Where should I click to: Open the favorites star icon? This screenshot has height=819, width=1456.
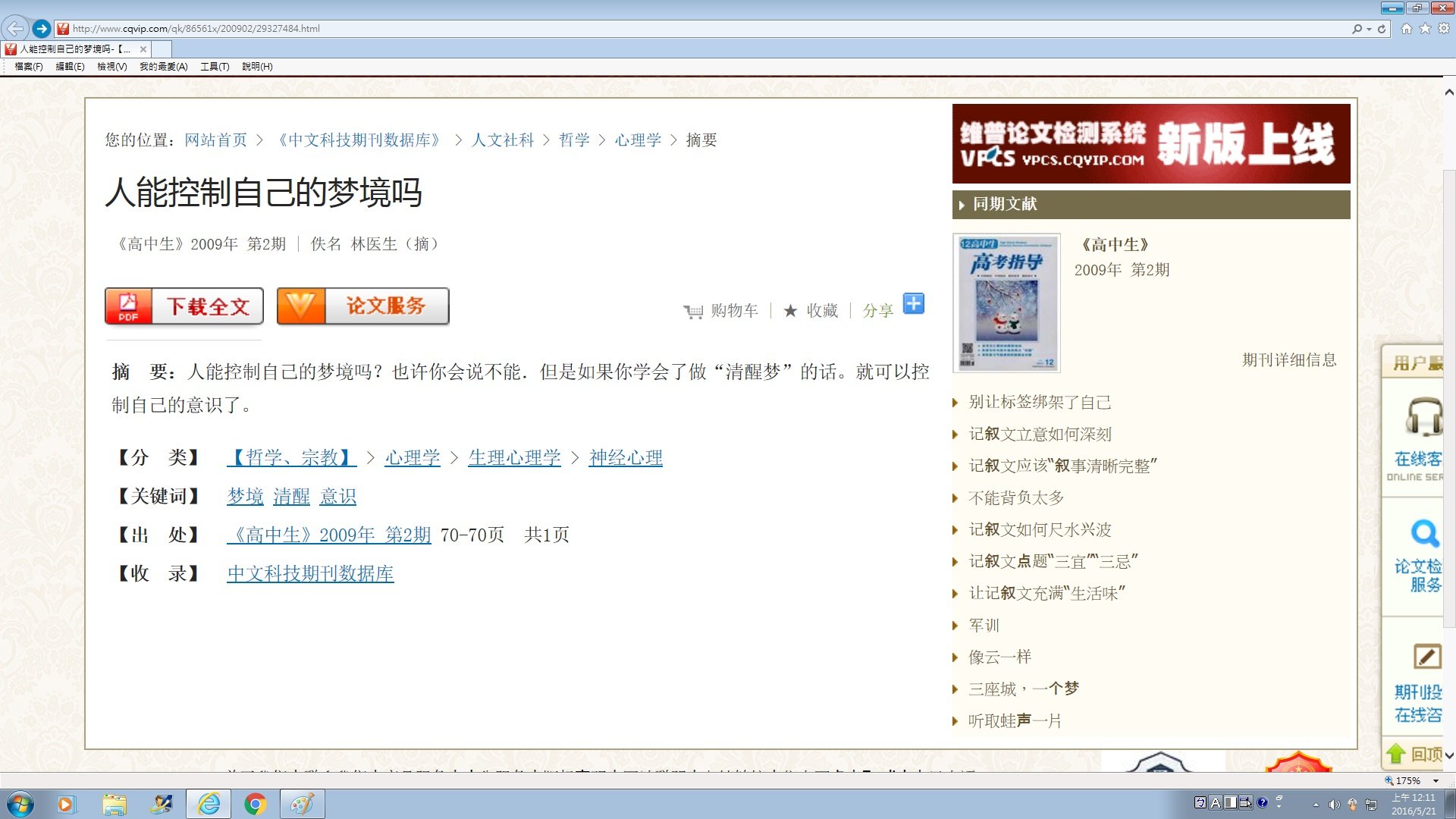(x=1426, y=29)
